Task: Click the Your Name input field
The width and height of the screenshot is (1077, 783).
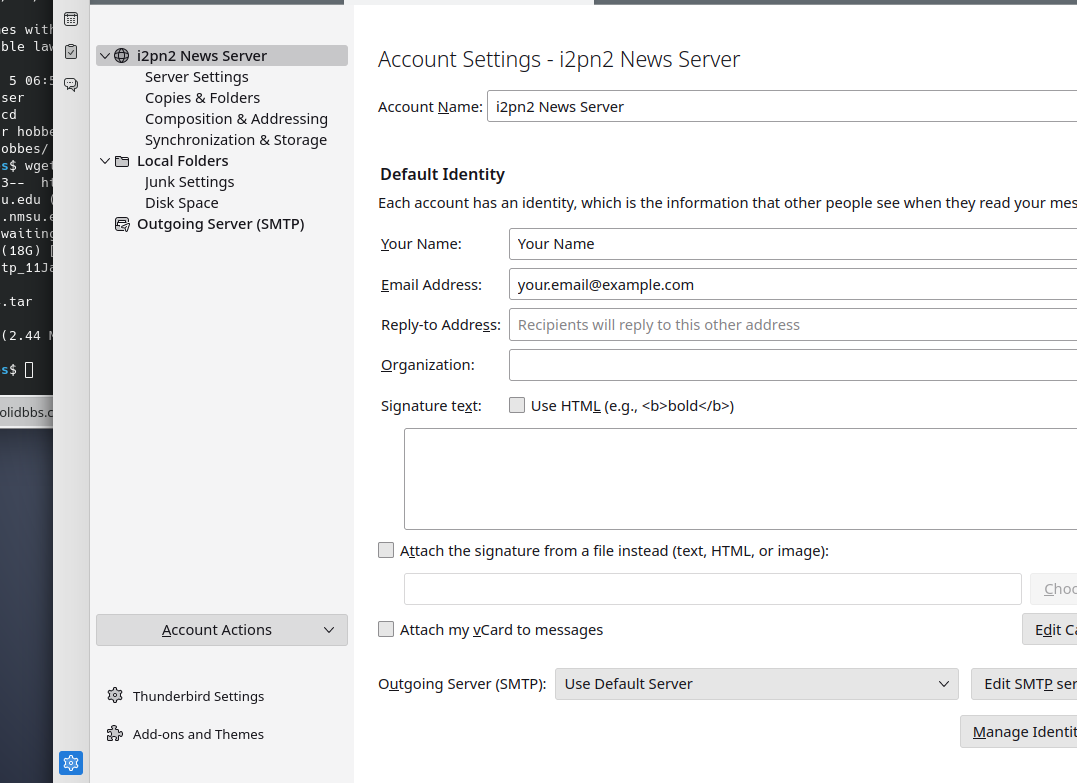Action: pyautogui.click(x=793, y=244)
